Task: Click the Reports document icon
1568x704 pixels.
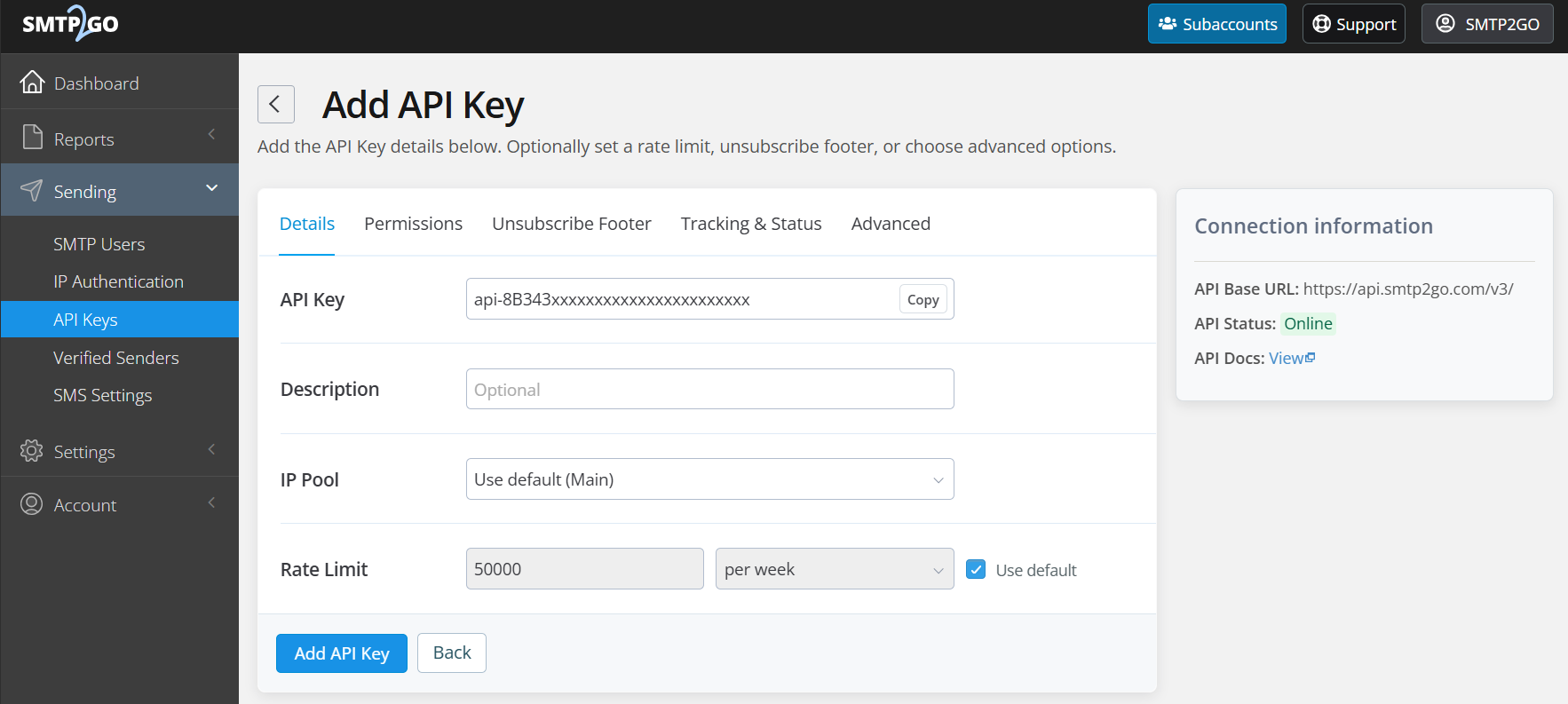Action: coord(32,137)
